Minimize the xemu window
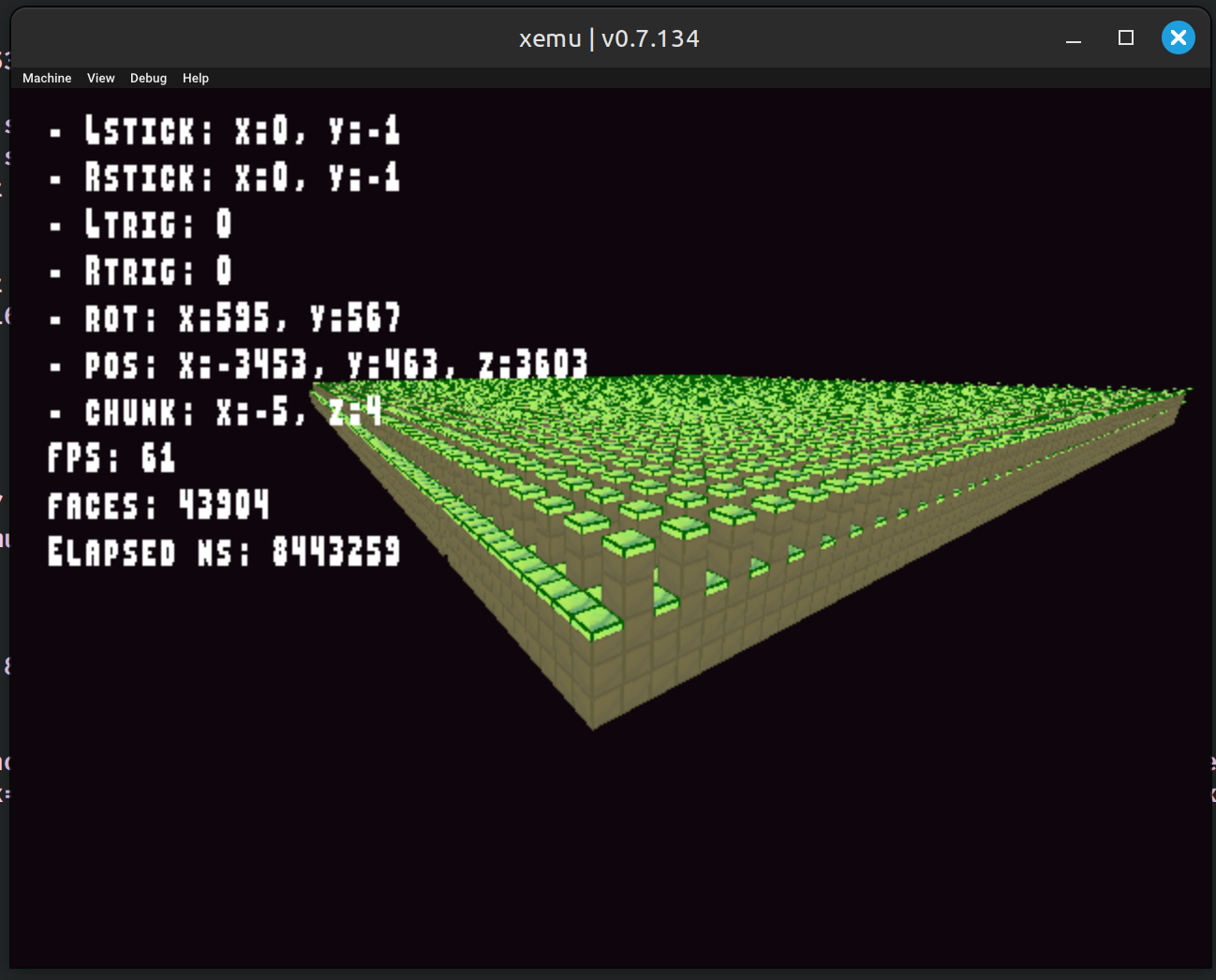Viewport: 1216px width, 980px height. 1074,38
